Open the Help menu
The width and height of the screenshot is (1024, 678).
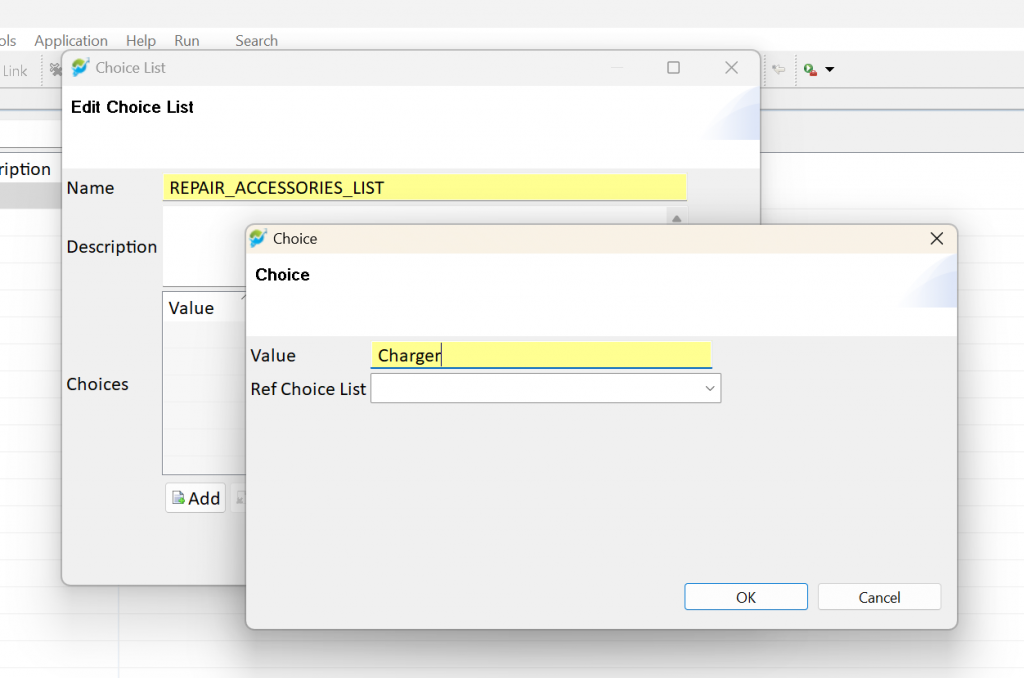(x=141, y=40)
